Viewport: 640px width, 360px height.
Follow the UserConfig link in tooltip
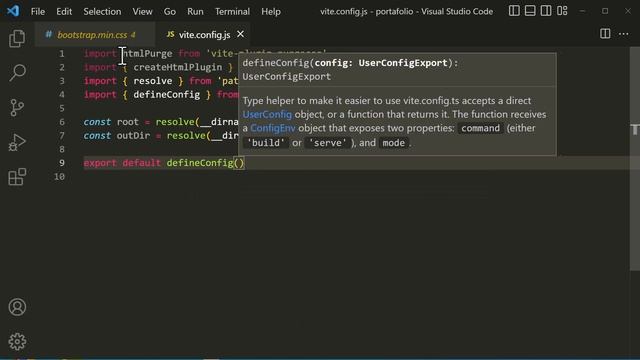[x=267, y=114]
